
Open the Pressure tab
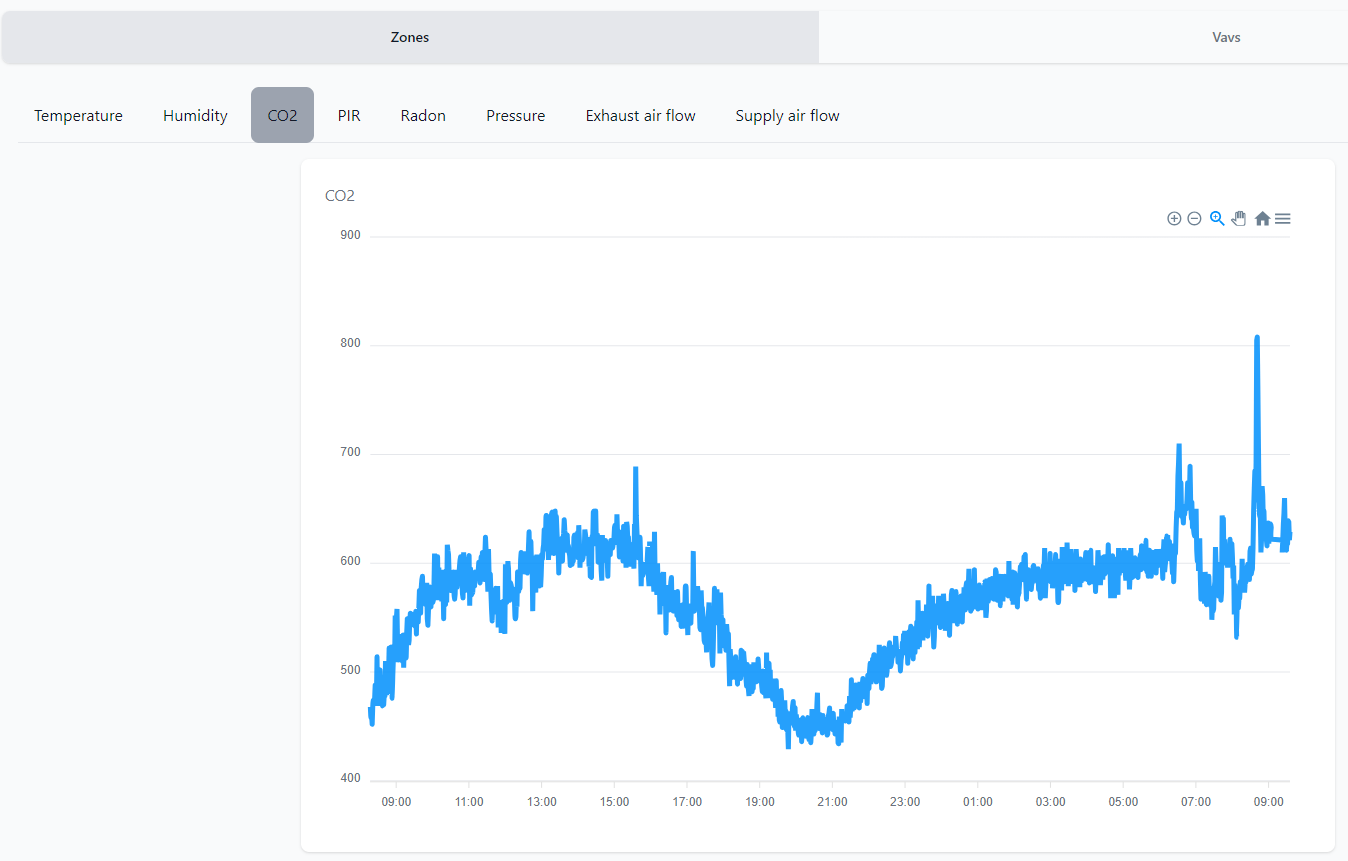click(x=515, y=116)
